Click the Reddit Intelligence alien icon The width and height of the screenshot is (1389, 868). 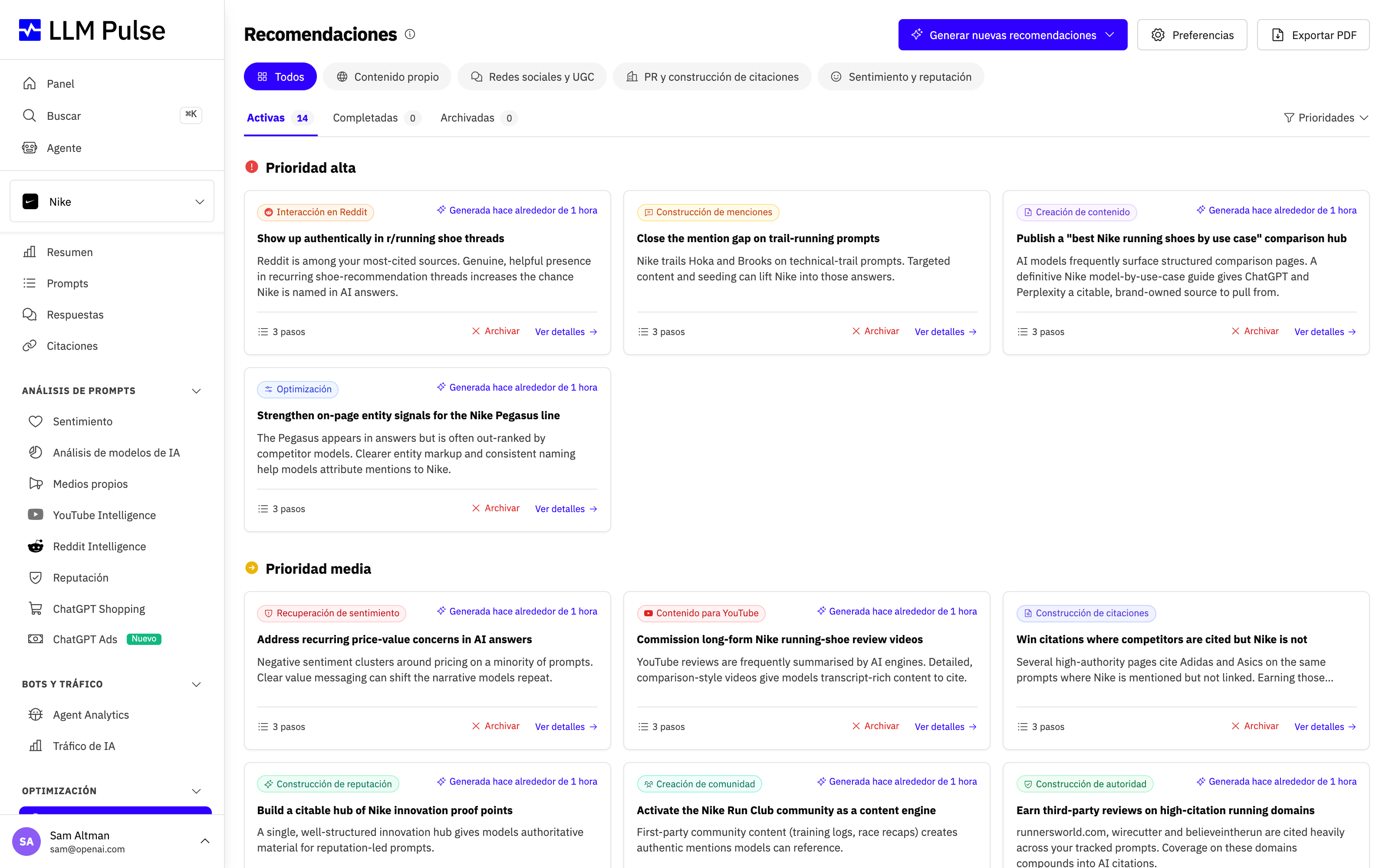(x=36, y=546)
